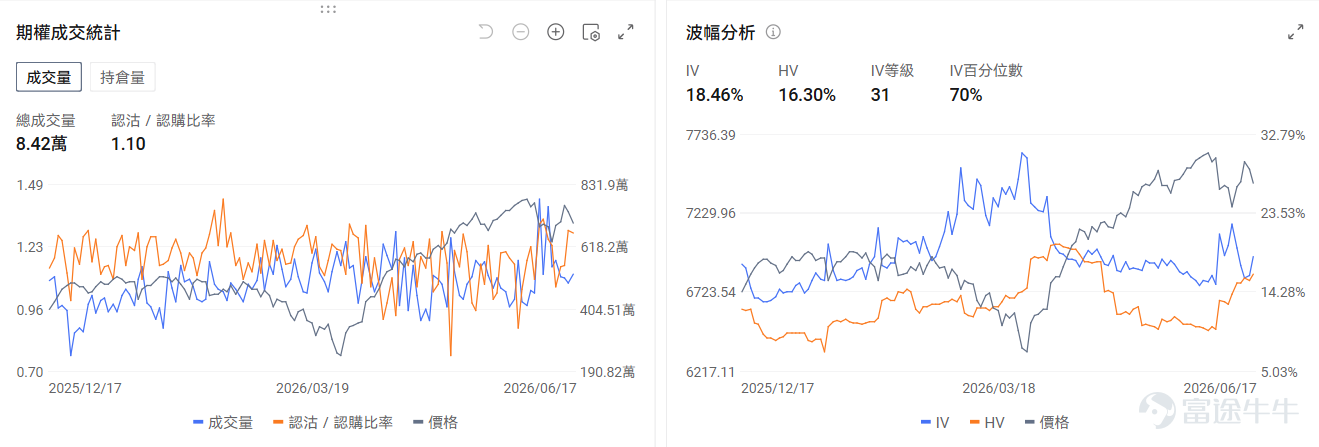
Task: Toggle the HV legend series
Action: tap(988, 422)
